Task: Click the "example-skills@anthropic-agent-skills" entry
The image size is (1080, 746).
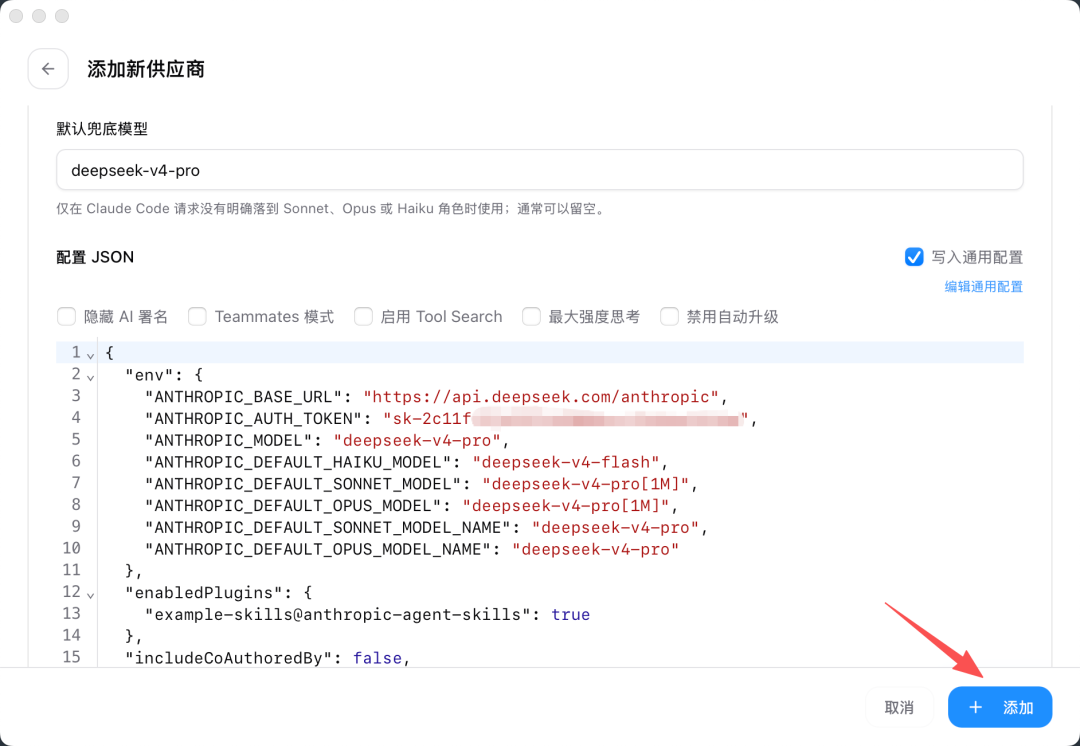Action: pyautogui.click(x=338, y=614)
